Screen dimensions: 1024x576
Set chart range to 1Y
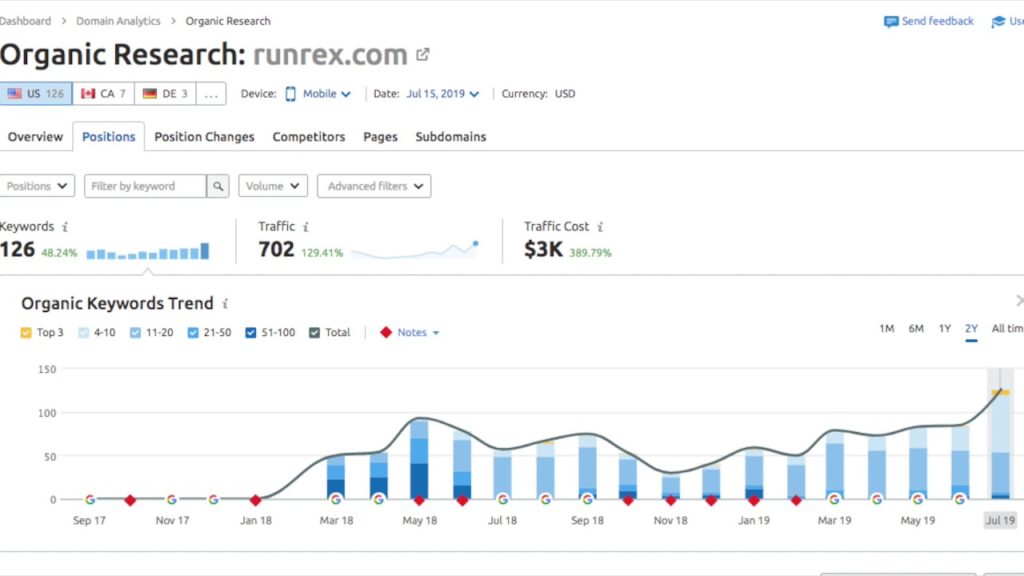(944, 328)
